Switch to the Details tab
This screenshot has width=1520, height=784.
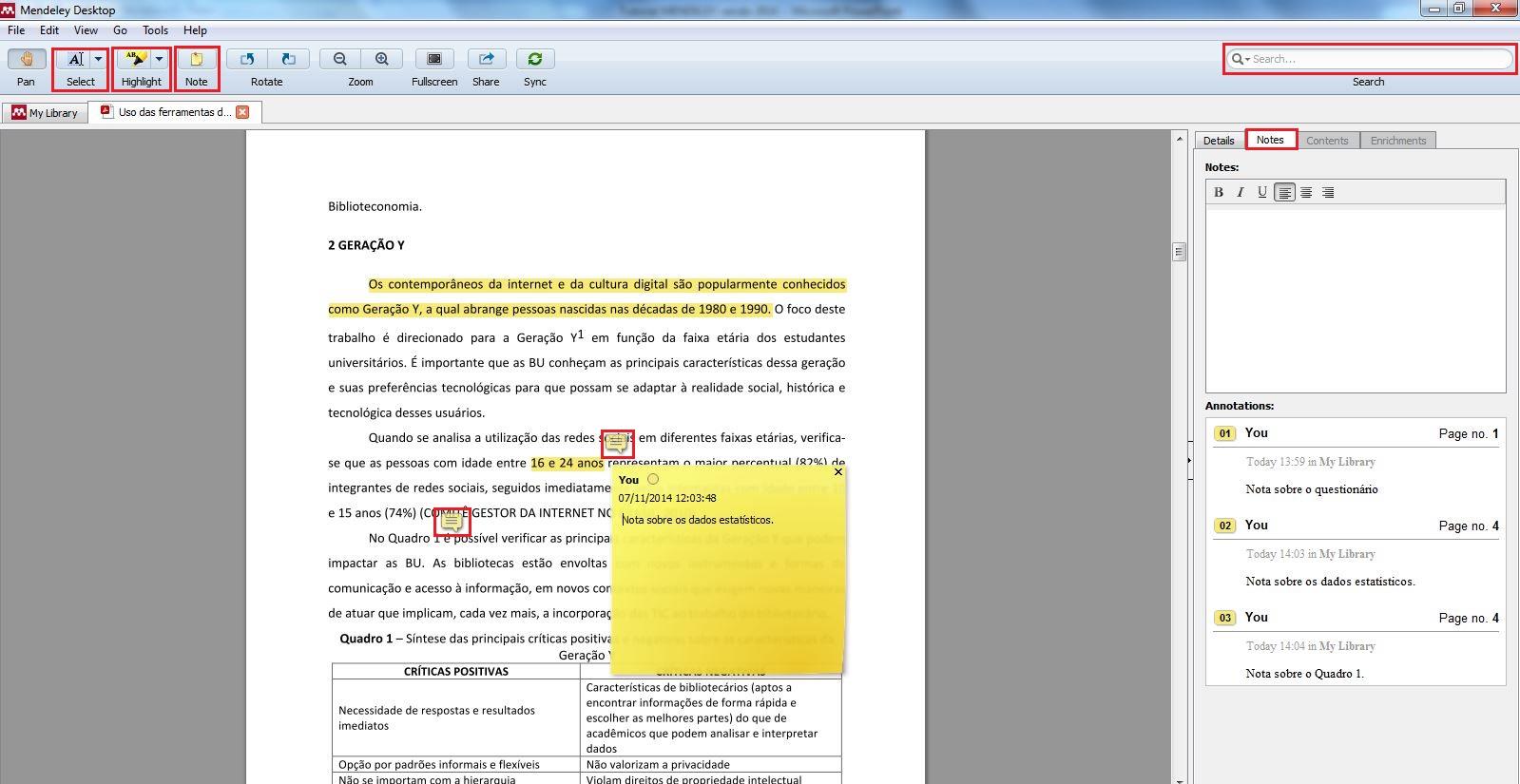(1219, 141)
